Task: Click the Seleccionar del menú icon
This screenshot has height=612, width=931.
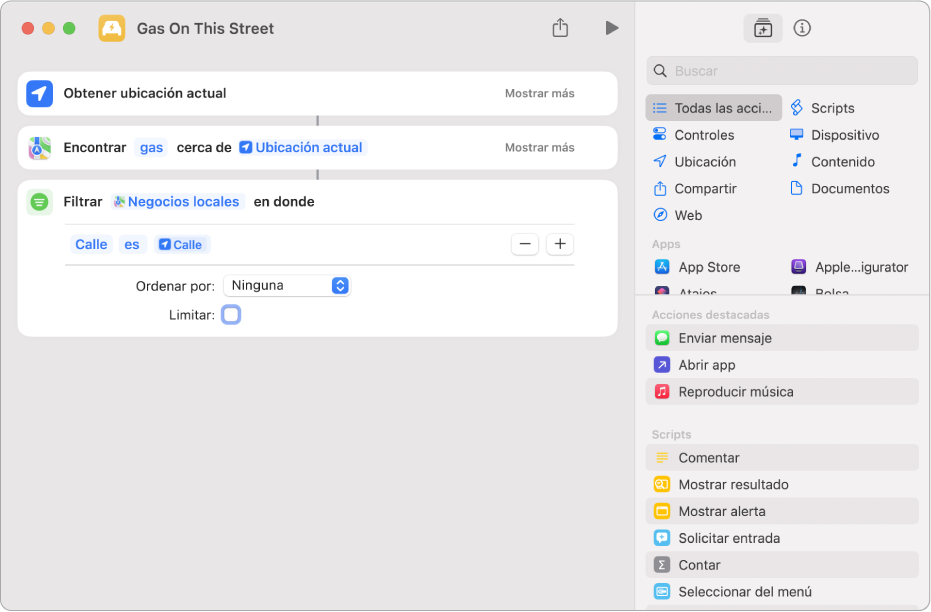Action: tap(661, 592)
